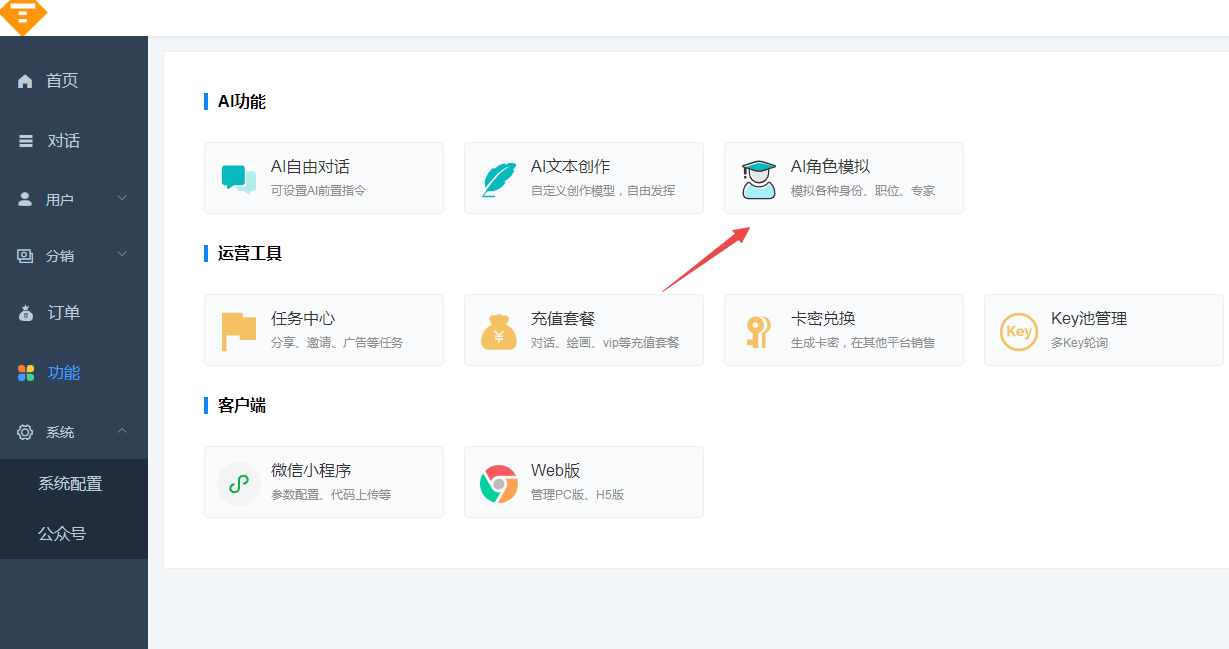
Task: Click the text 自定义创作模型，自由发挥
Action: [603, 190]
